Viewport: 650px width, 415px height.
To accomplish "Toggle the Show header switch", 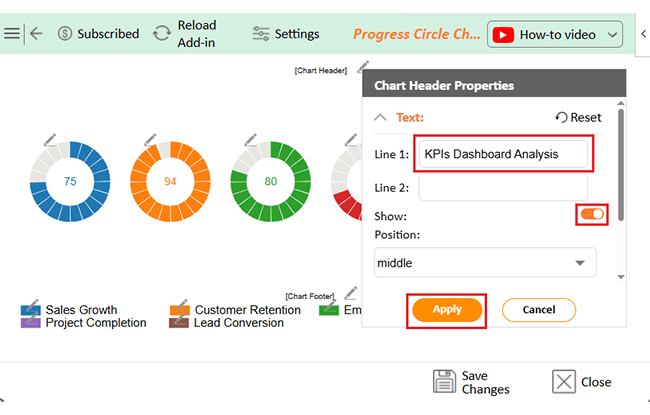I will point(592,214).
